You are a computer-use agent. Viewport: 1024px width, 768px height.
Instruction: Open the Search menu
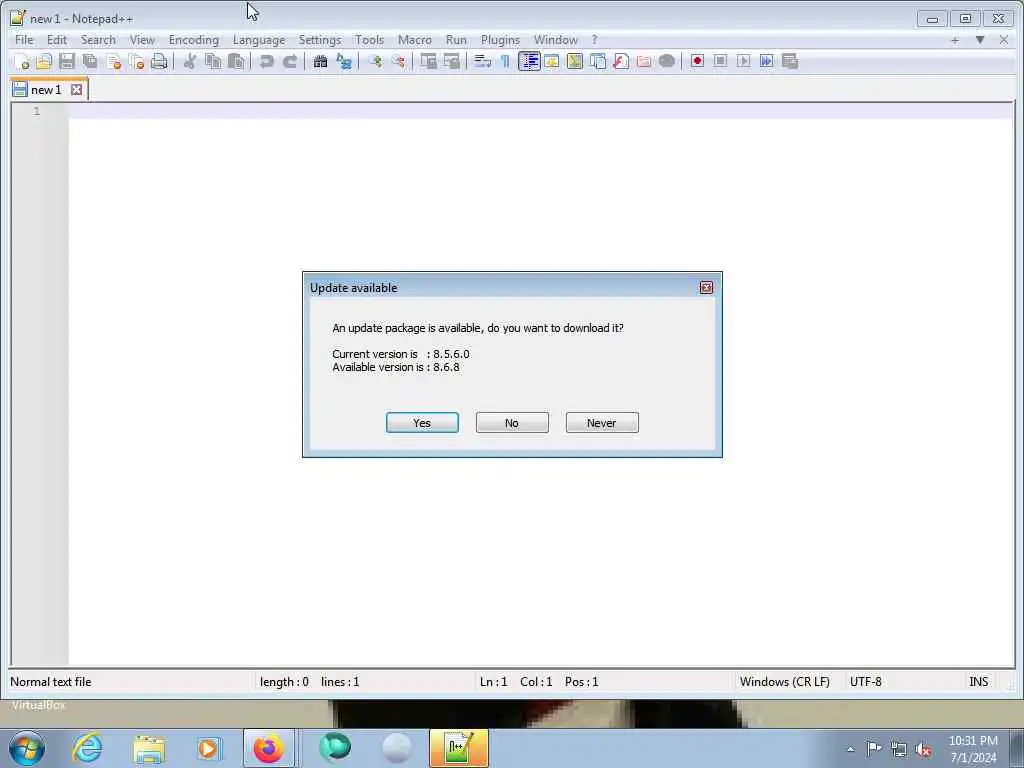point(98,40)
